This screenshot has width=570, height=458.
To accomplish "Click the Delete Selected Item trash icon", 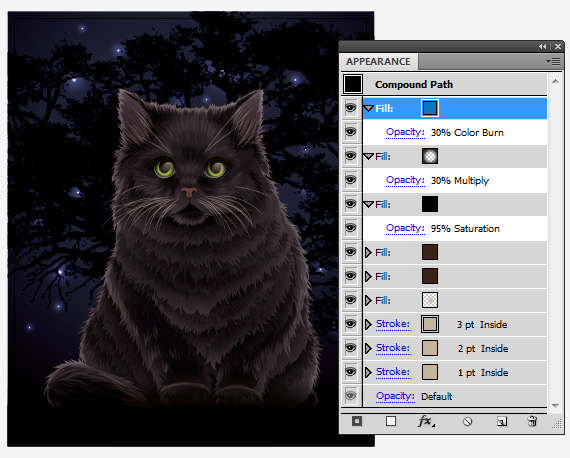I will pyautogui.click(x=532, y=421).
